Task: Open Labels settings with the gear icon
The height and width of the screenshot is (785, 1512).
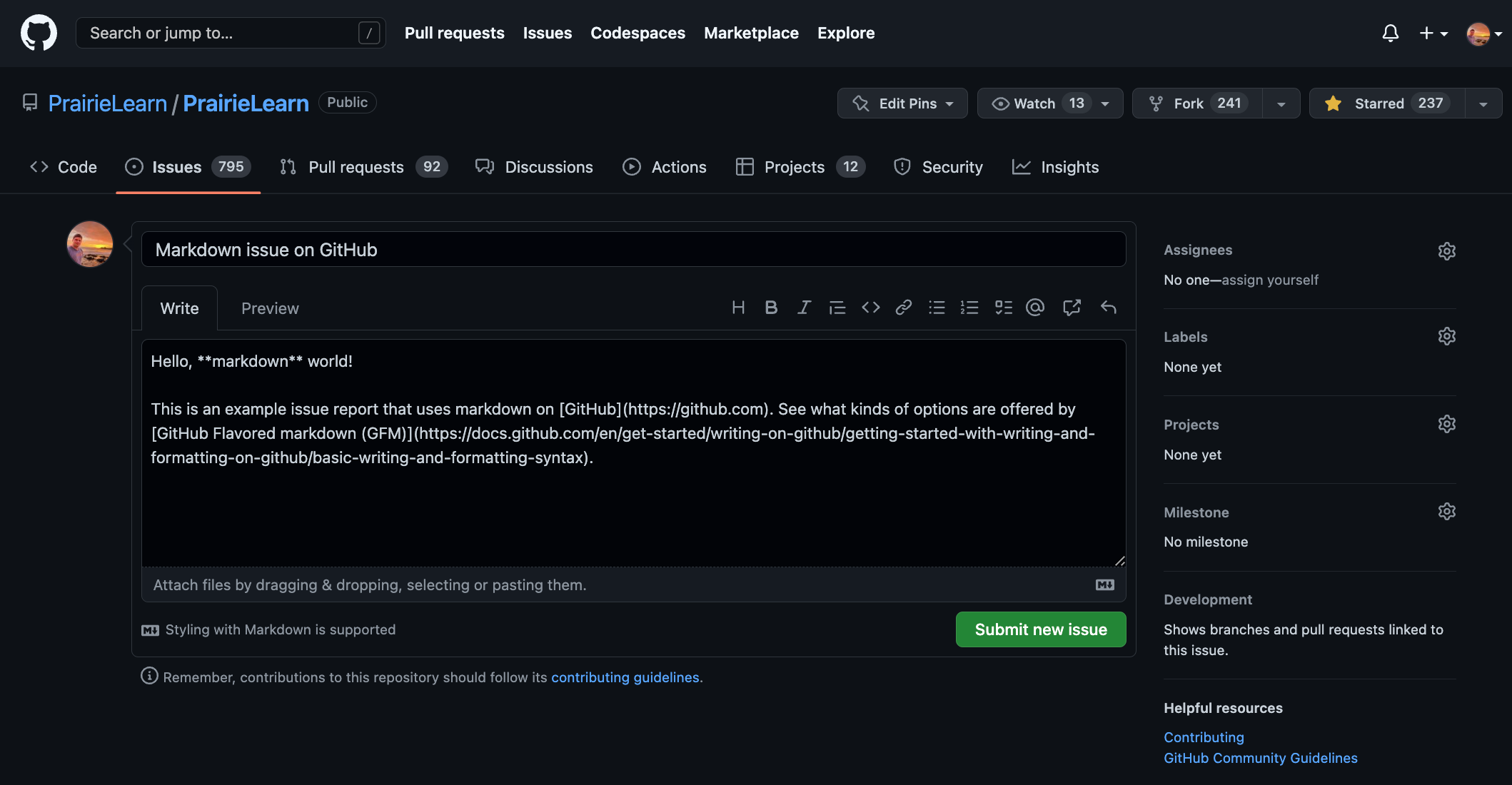Action: pyautogui.click(x=1446, y=336)
